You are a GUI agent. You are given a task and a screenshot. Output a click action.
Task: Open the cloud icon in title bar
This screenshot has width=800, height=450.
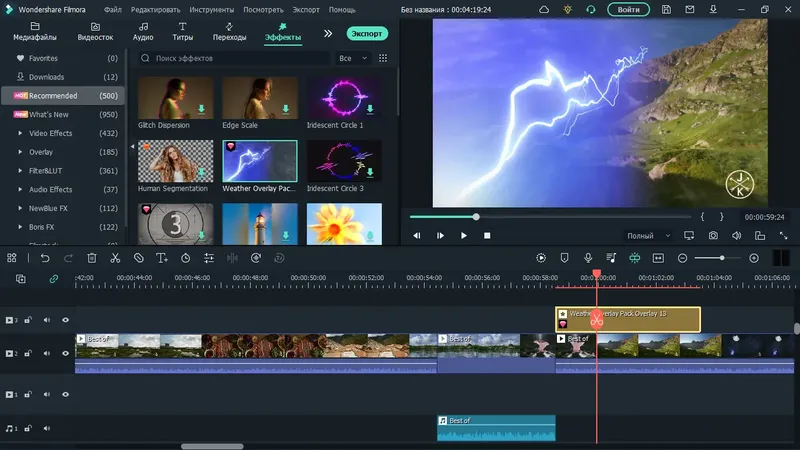click(544, 9)
